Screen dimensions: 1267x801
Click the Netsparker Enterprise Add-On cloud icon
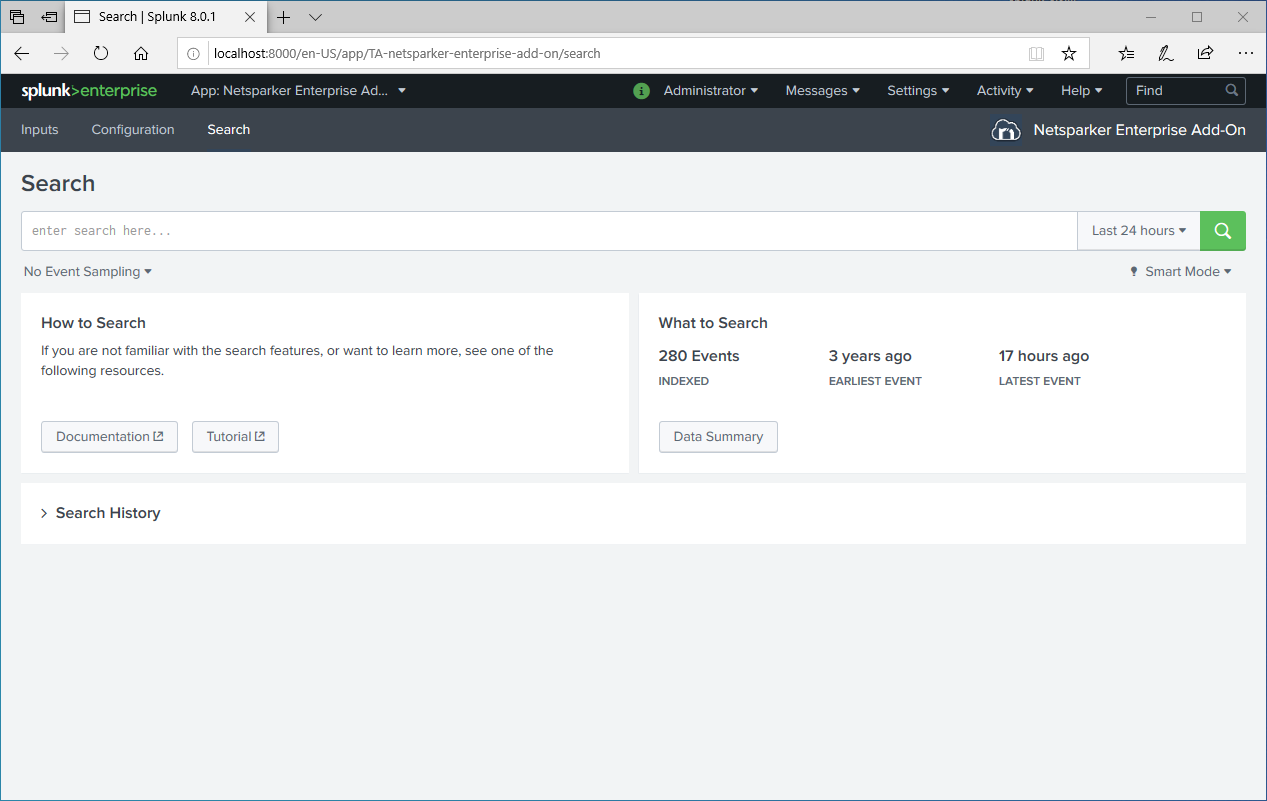pos(1006,129)
